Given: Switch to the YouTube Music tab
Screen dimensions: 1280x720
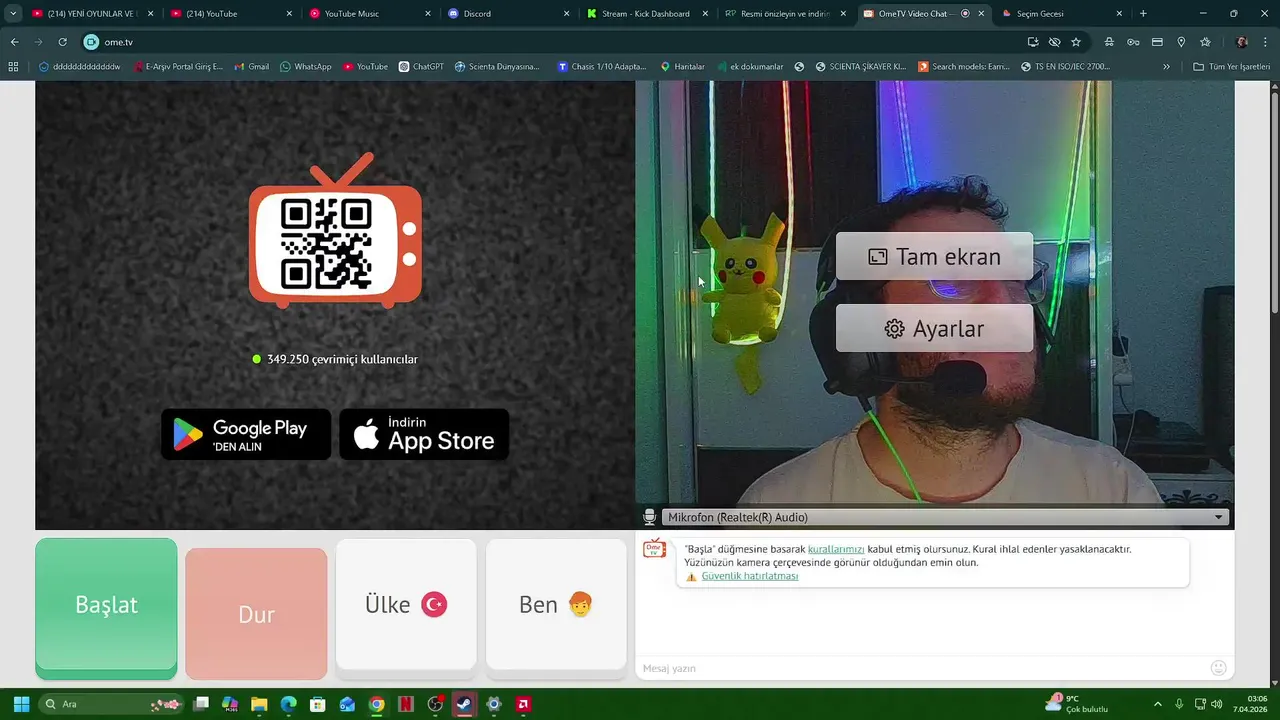Looking at the screenshot, I should (368, 14).
